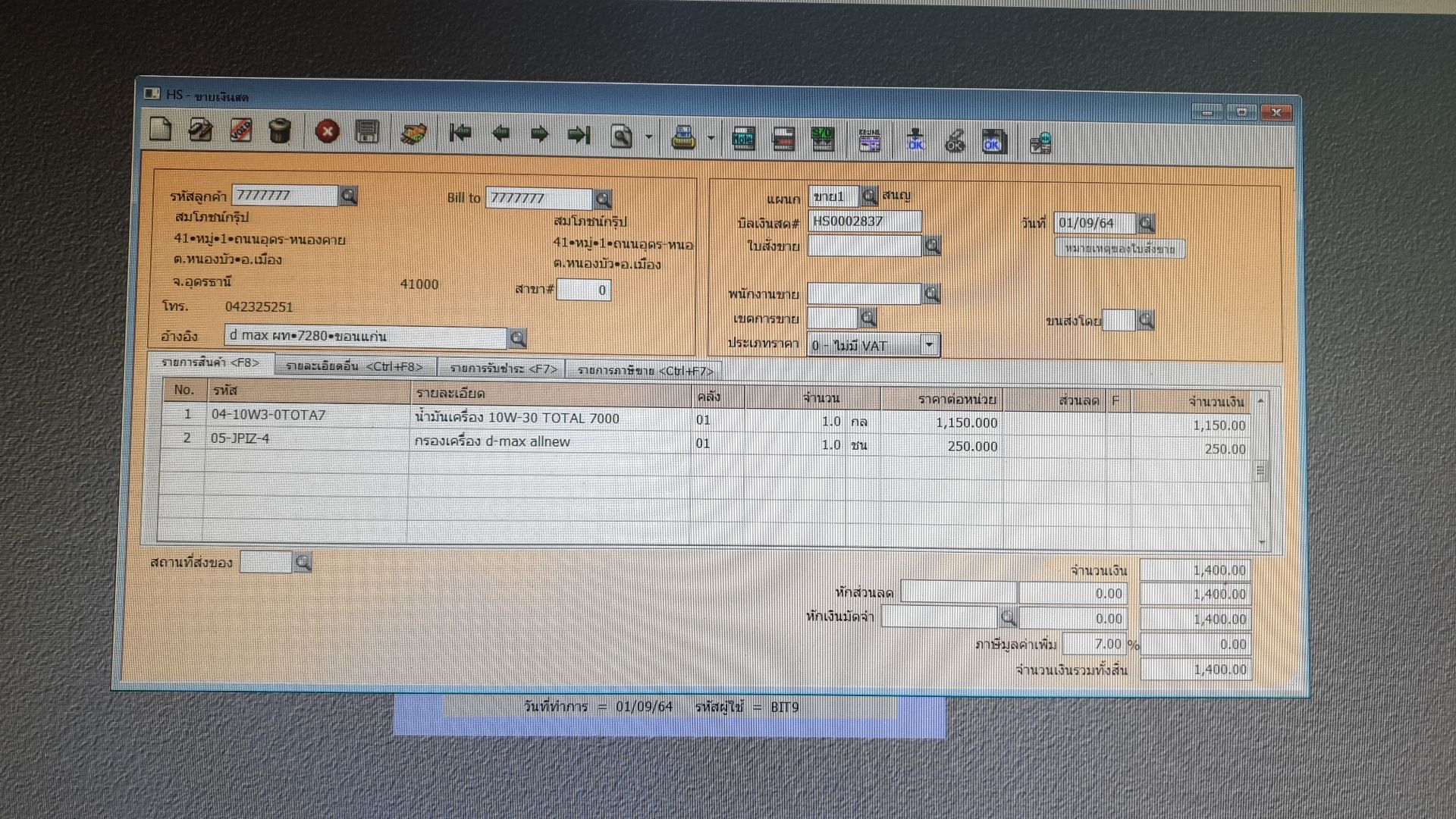Image resolution: width=1456 pixels, height=819 pixels.
Task: Click items table scrollbar up arrow
Action: click(x=1260, y=400)
